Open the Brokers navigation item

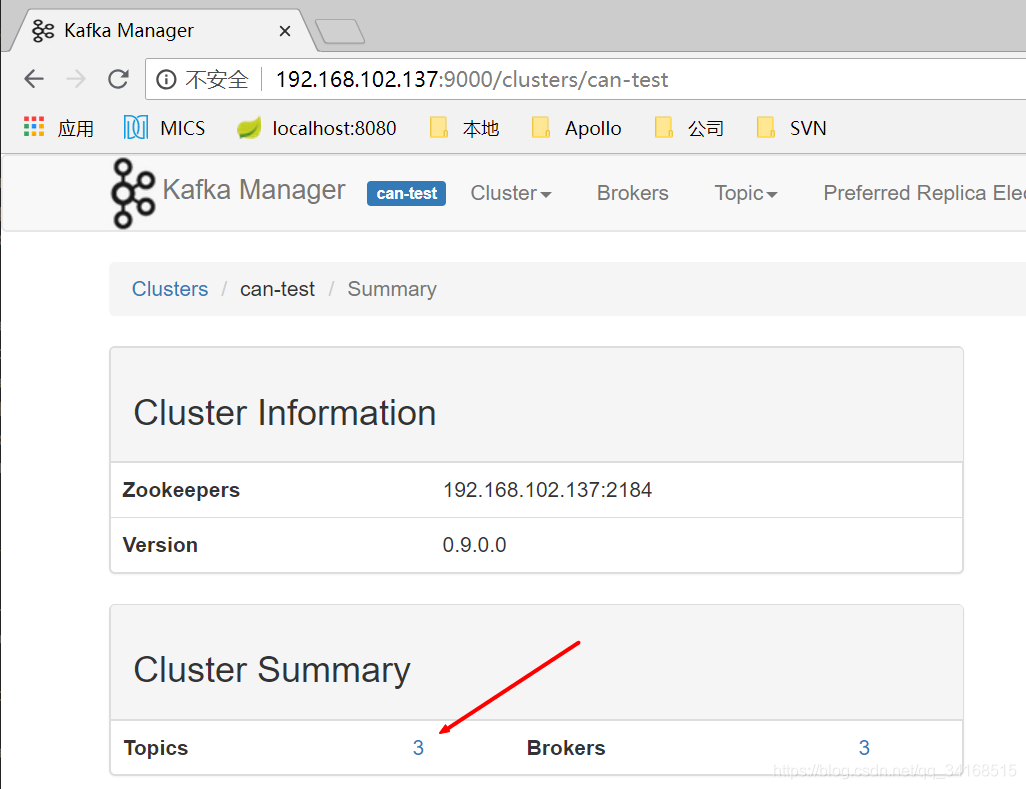(x=633, y=193)
